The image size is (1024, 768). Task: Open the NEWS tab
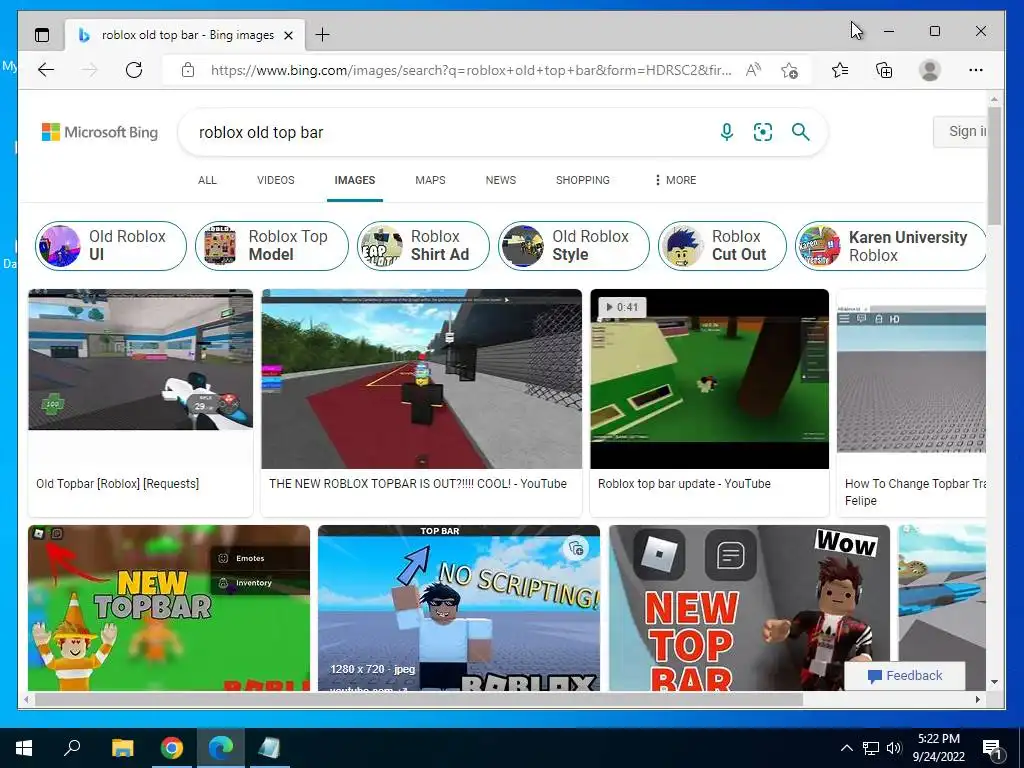pyautogui.click(x=501, y=180)
